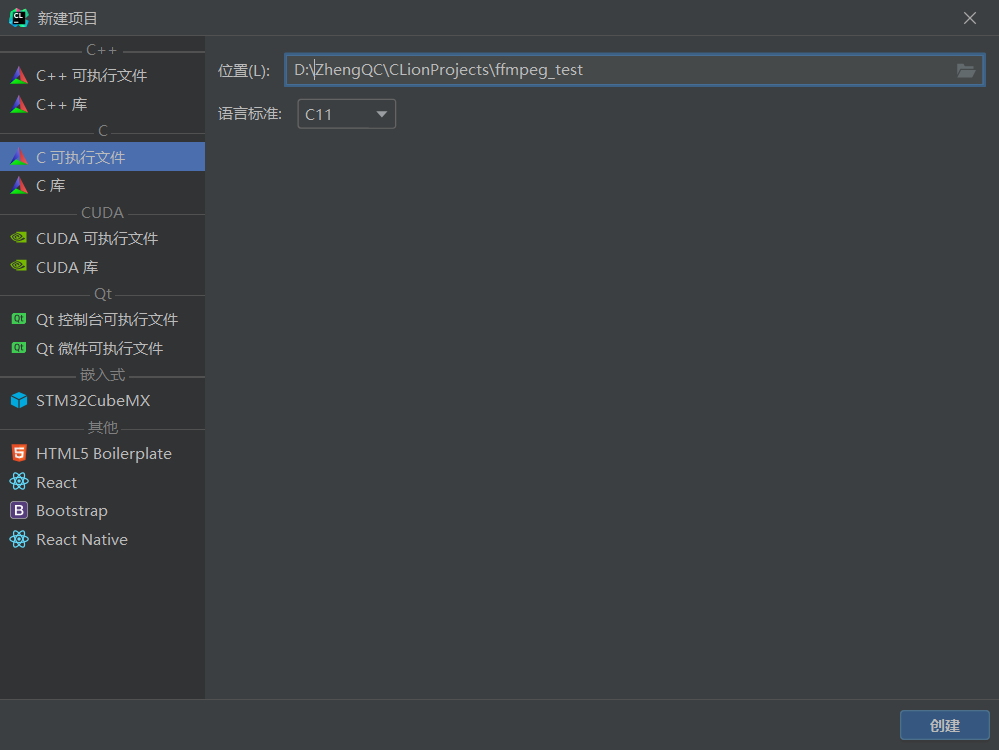
Task: Select the React project template
Action: click(56, 482)
